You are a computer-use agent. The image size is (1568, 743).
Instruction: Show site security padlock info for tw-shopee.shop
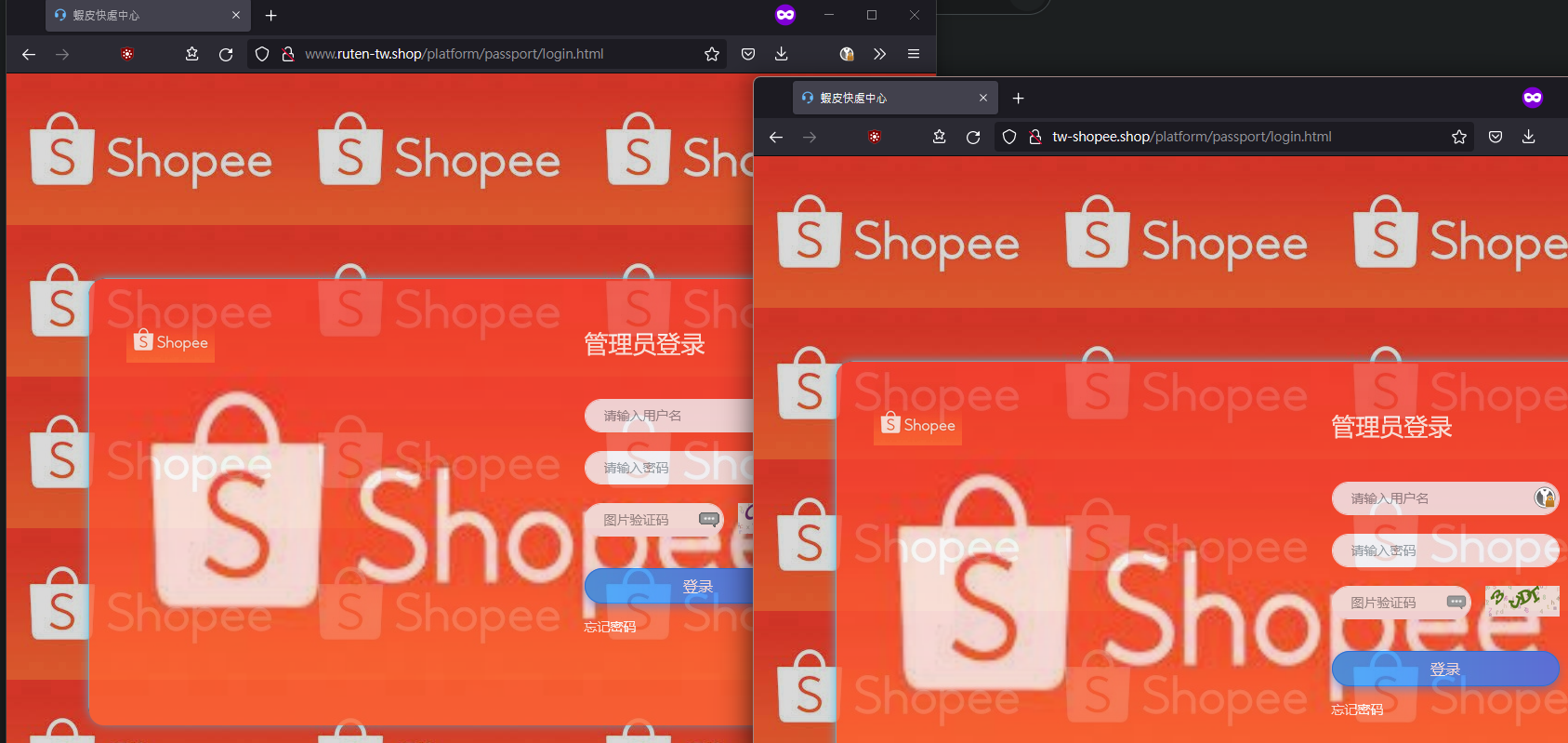click(x=1035, y=137)
